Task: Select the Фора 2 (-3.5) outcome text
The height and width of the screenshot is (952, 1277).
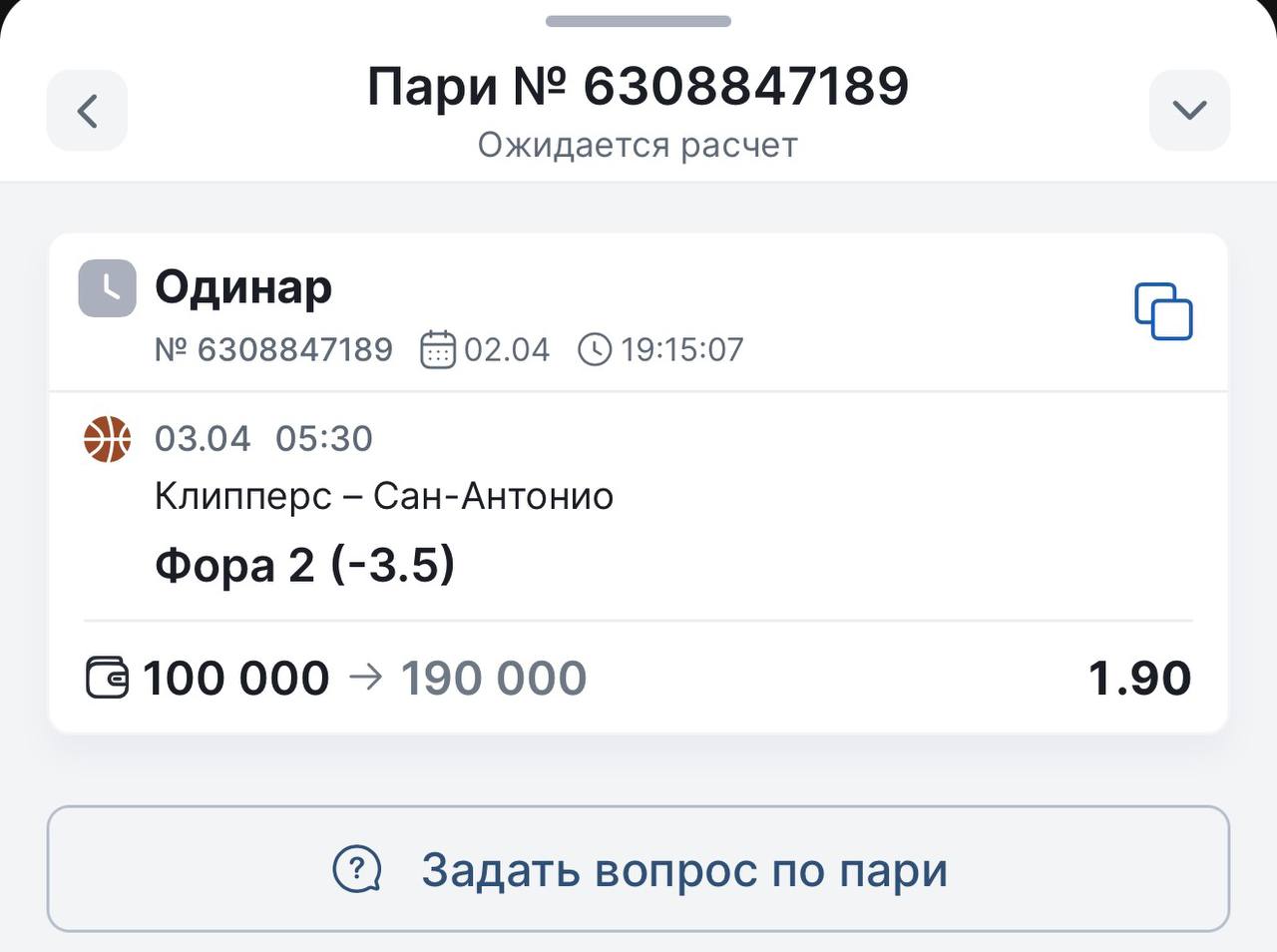Action: pyautogui.click(x=305, y=565)
